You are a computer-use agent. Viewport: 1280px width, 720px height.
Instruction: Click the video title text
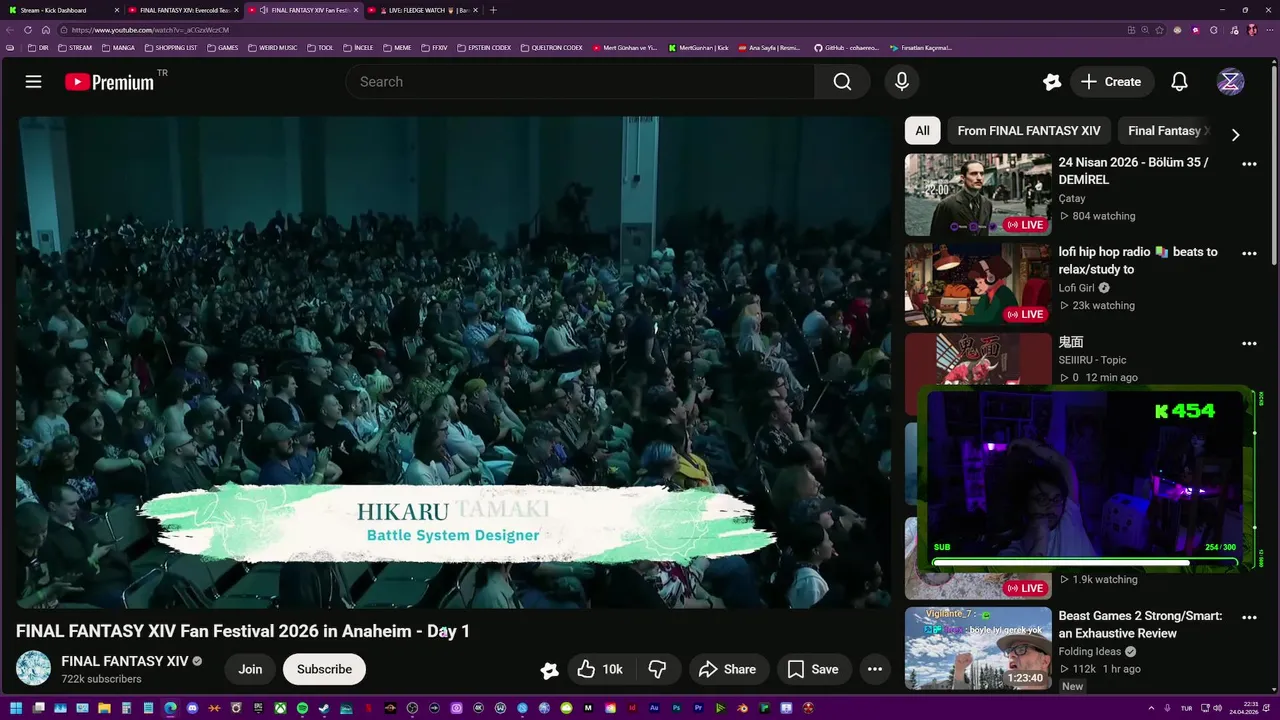point(243,631)
